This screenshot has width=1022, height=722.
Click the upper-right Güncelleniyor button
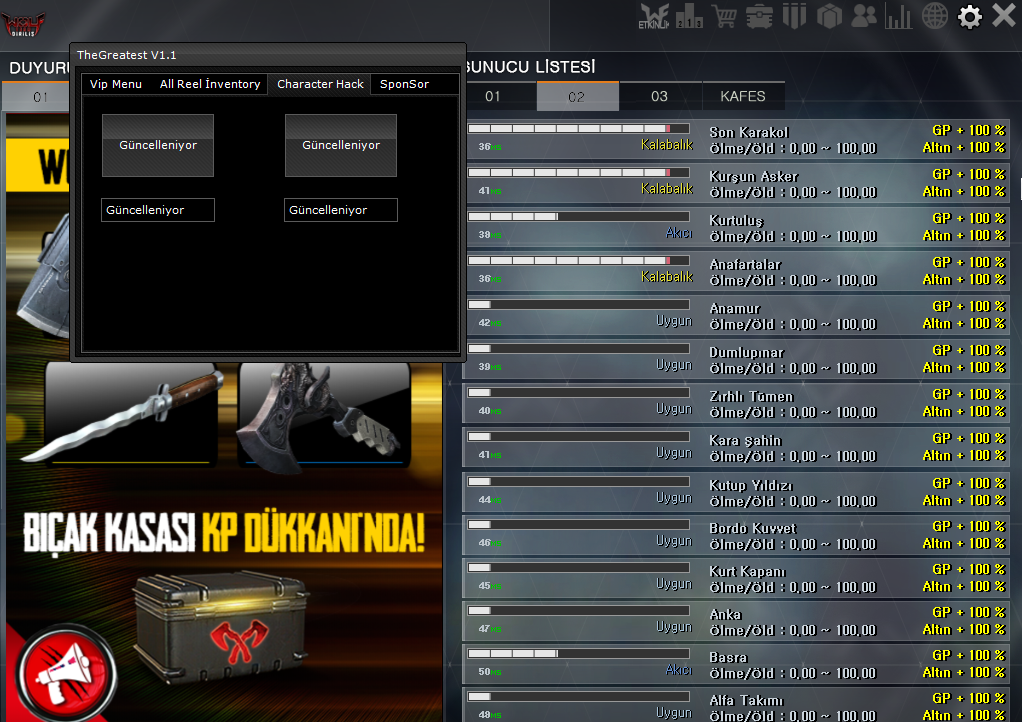(341, 145)
